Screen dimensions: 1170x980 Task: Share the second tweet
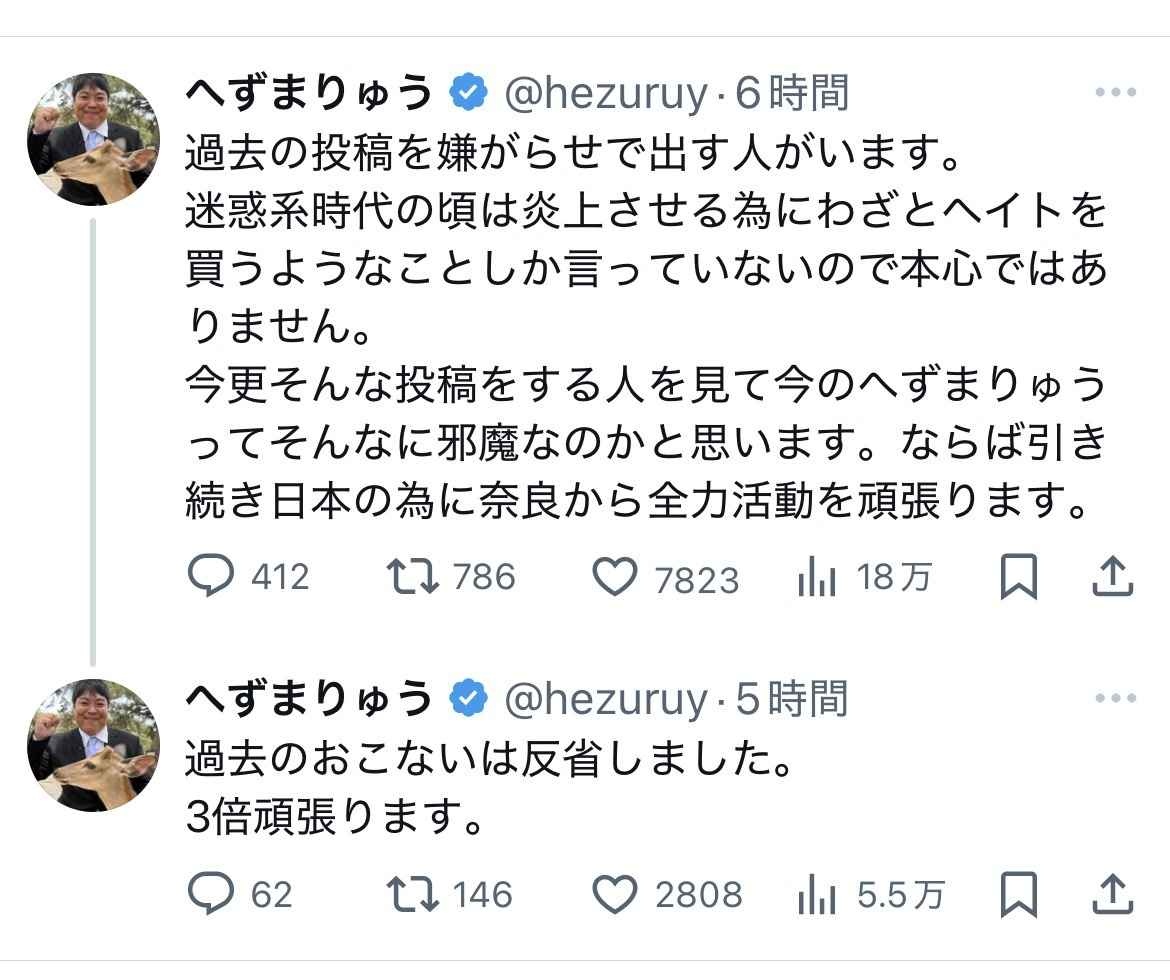1113,894
